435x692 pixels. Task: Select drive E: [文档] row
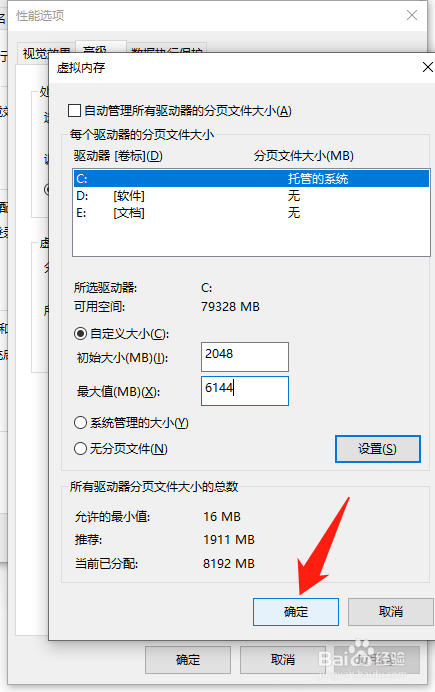pos(251,213)
